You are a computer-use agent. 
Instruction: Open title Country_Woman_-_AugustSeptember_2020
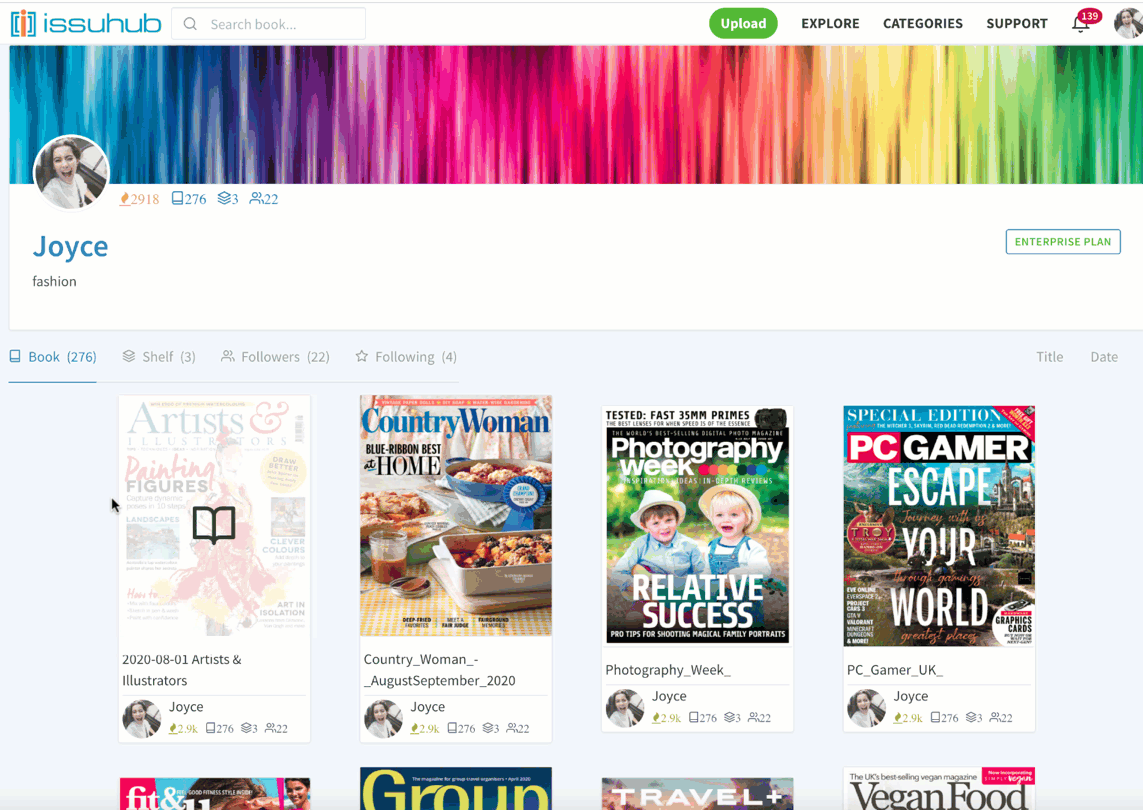click(440, 669)
